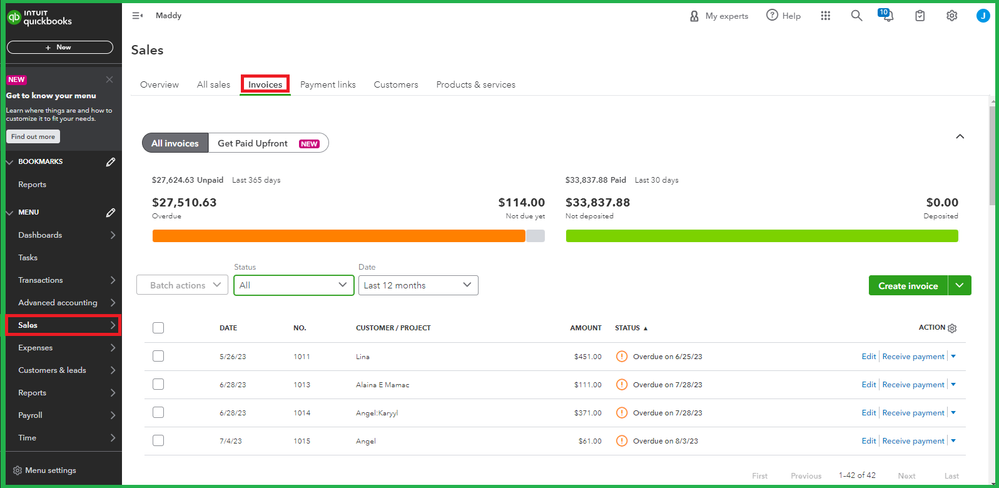This screenshot has width=999, height=488.
Task: Collapse the sidebar with the hamburger icon
Action: [137, 16]
